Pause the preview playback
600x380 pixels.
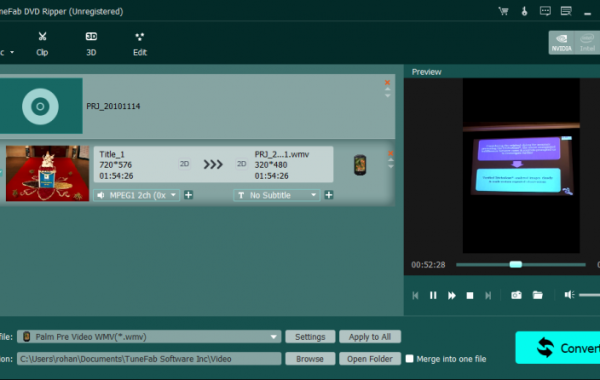[x=433, y=295]
